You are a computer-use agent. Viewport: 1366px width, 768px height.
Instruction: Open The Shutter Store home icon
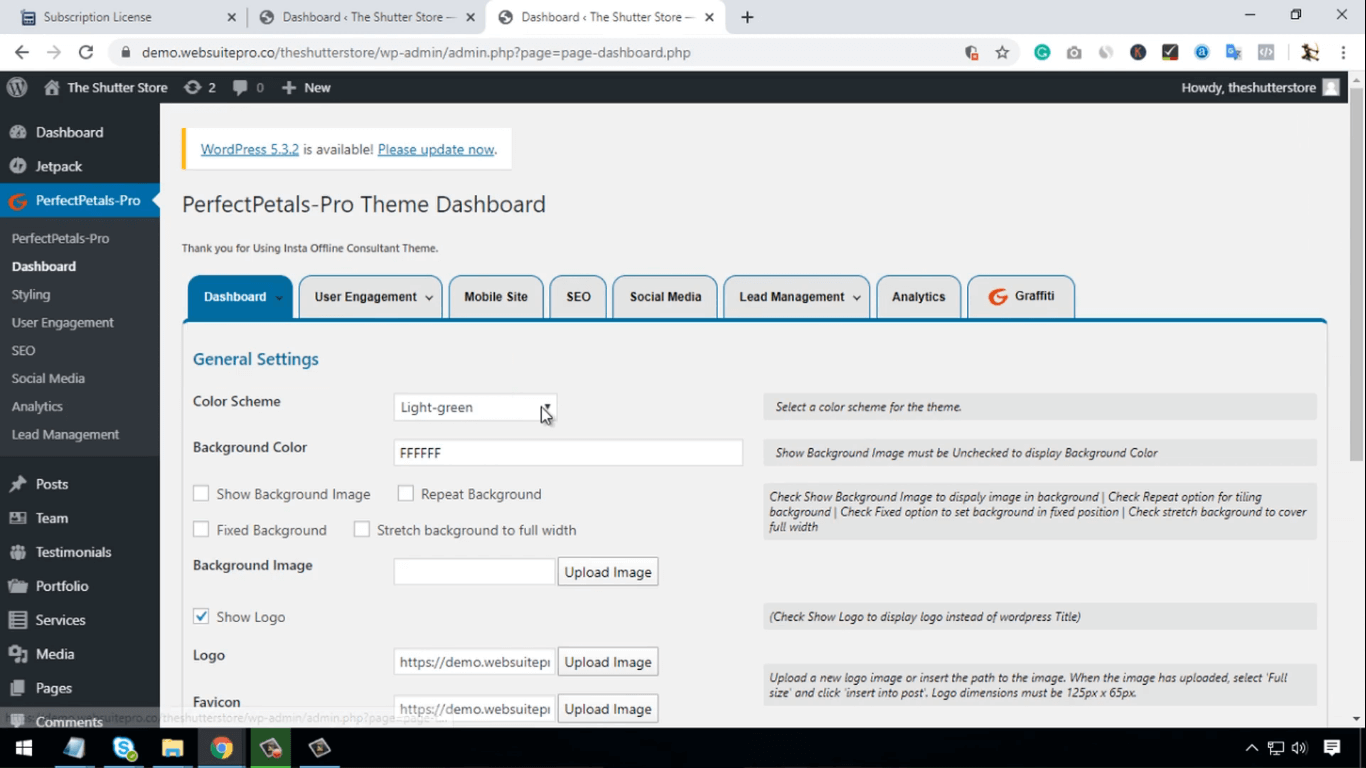(x=52, y=87)
